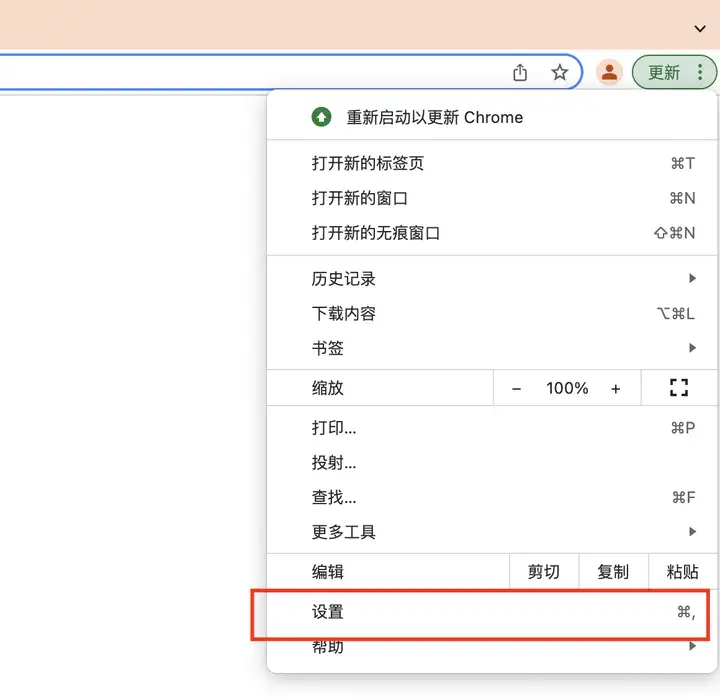
Task: Select 查找... menu item
Action: click(491, 497)
